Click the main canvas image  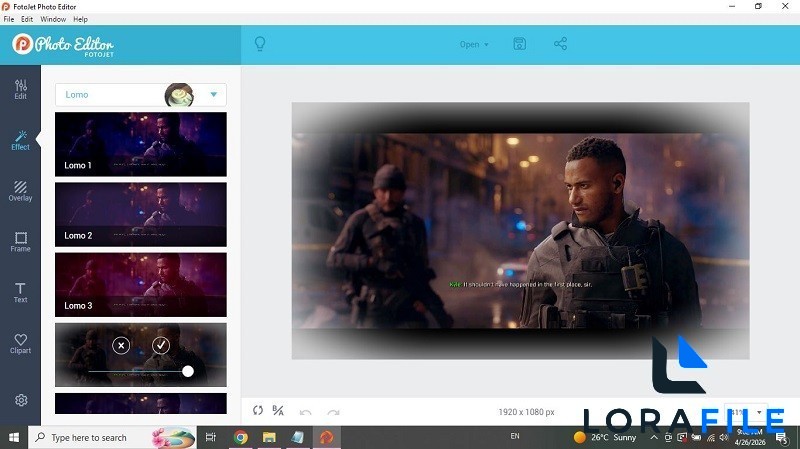[520, 231]
